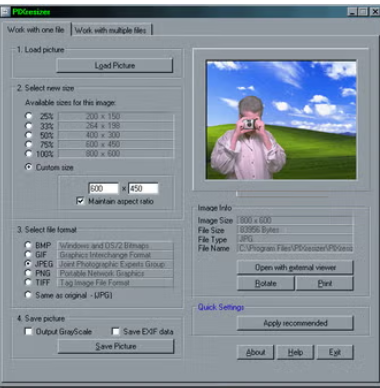Close the PIXresizer window
380x388 pixels.
[x=375, y=12]
